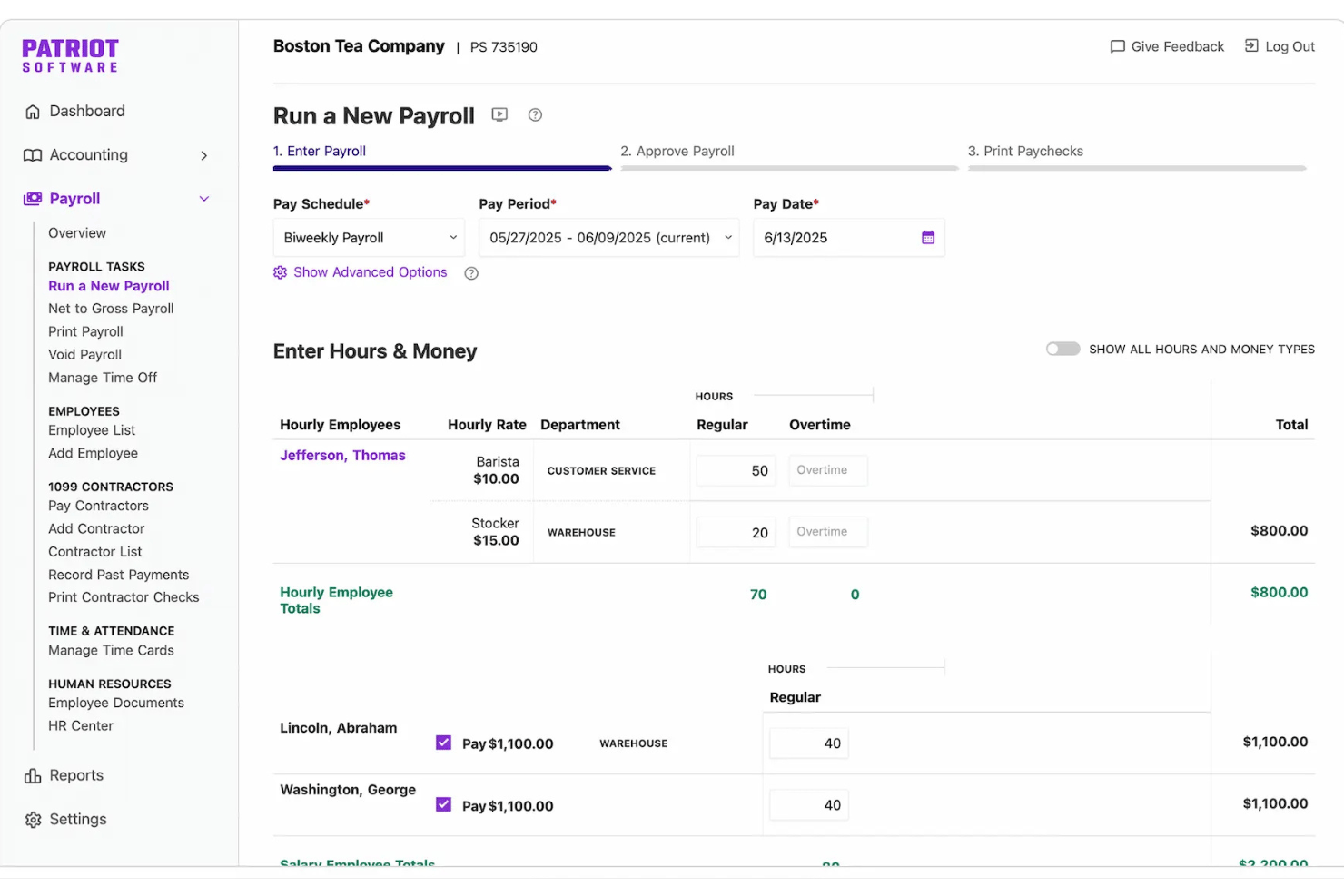1344x896 pixels.
Task: Click Add Contractor link
Action: (x=96, y=528)
